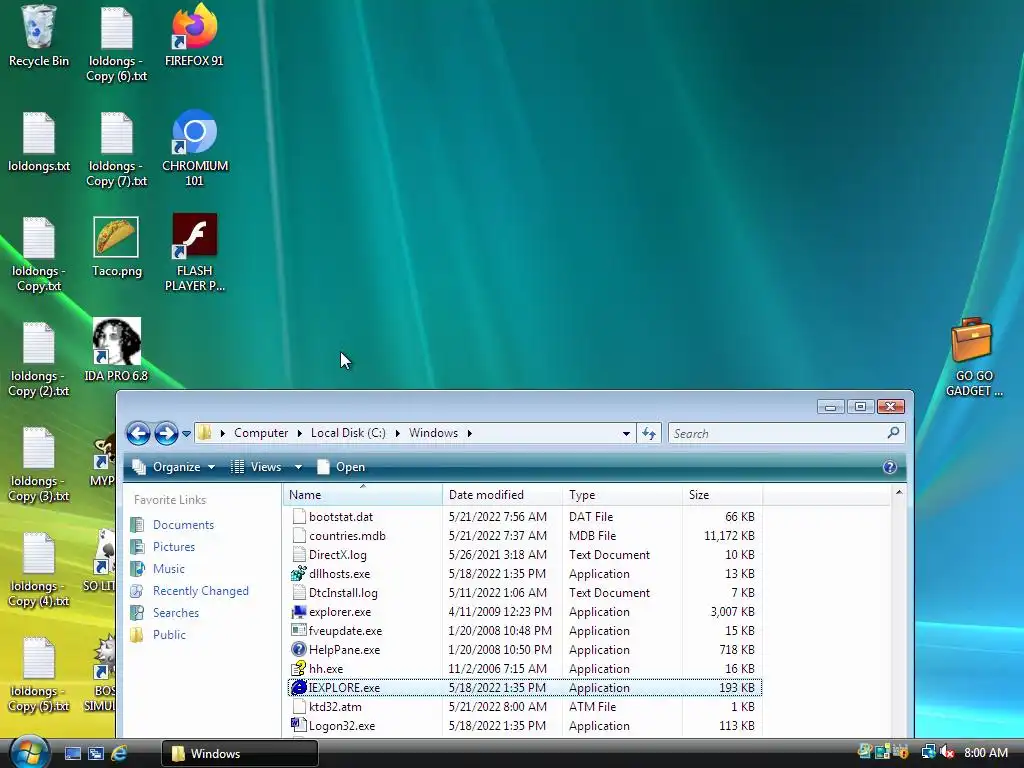Image resolution: width=1024 pixels, height=768 pixels.
Task: Click the Windows taskbar button
Action: tap(240, 753)
